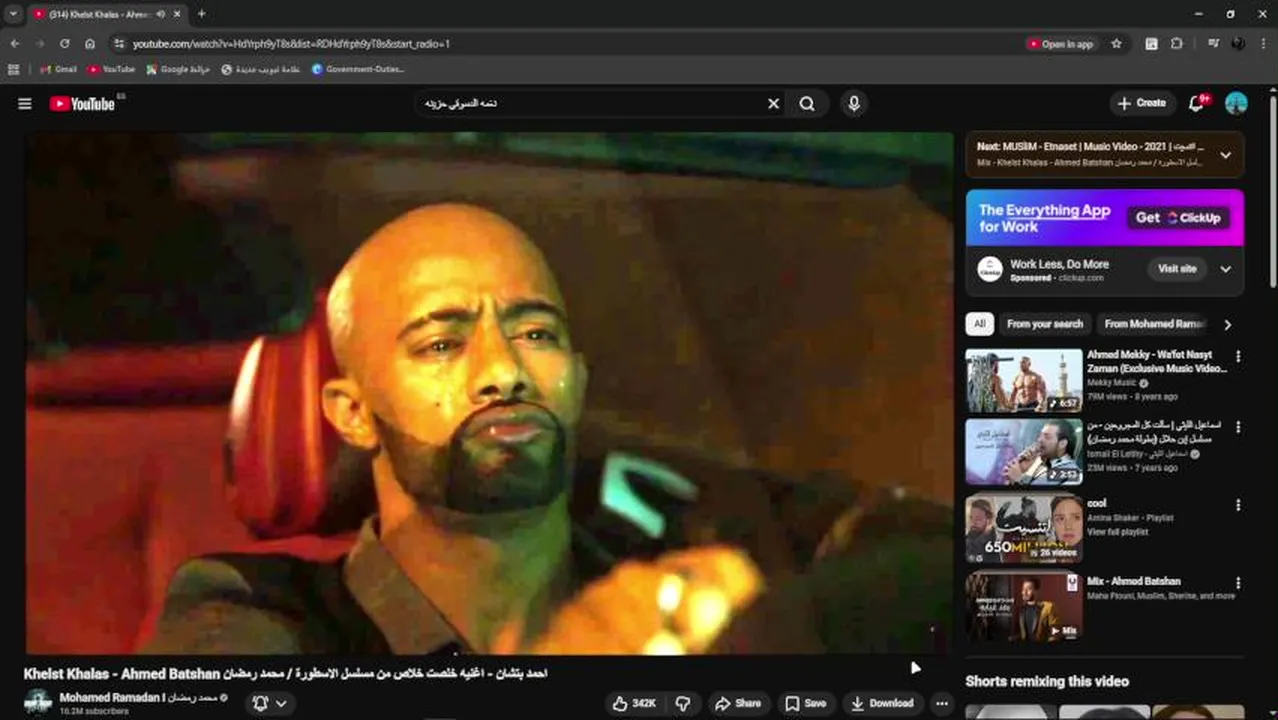Bookmark this page with star icon
This screenshot has height=720, width=1278.
point(1117,44)
